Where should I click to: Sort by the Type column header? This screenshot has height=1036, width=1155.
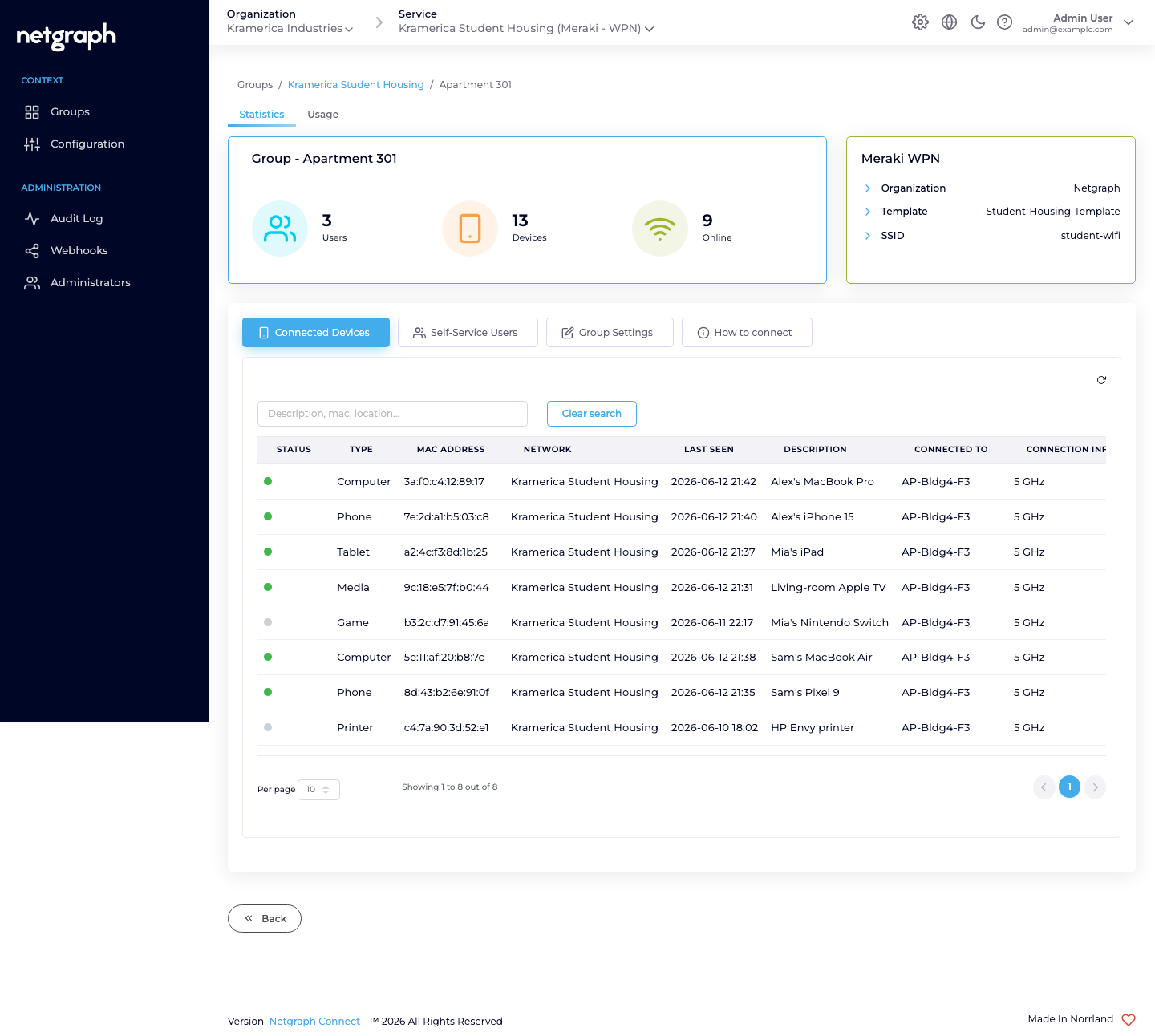click(361, 450)
